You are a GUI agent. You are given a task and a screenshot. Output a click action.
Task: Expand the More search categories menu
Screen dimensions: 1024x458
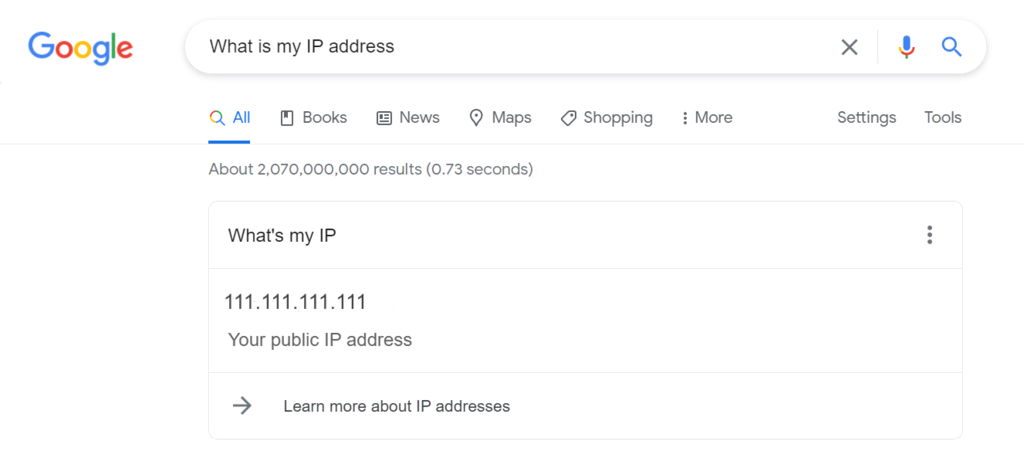[706, 118]
